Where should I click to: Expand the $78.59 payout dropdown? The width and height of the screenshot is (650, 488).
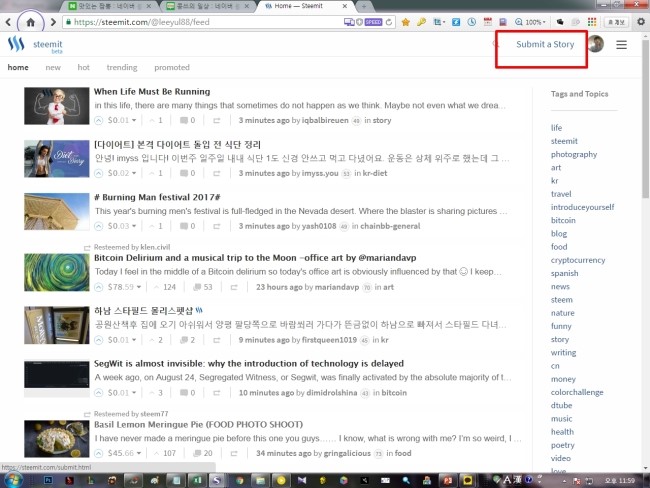(138, 287)
